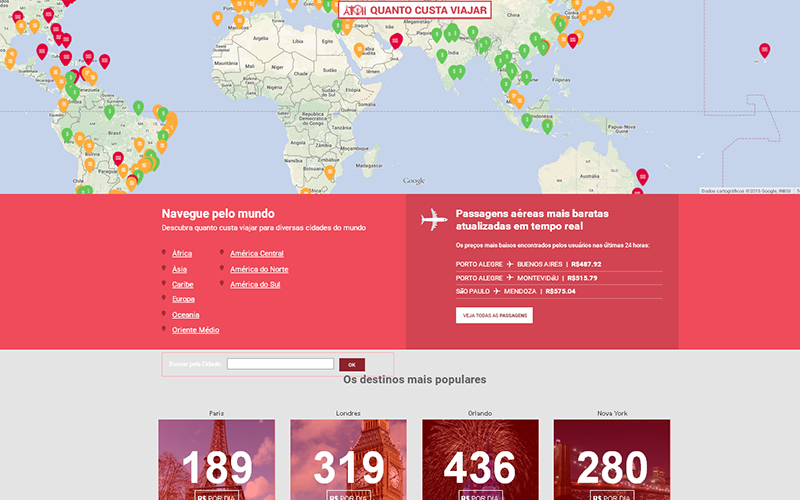This screenshot has width=800, height=500.
Task: Select the red map pin on Arabian Peninsula
Action: point(396,41)
